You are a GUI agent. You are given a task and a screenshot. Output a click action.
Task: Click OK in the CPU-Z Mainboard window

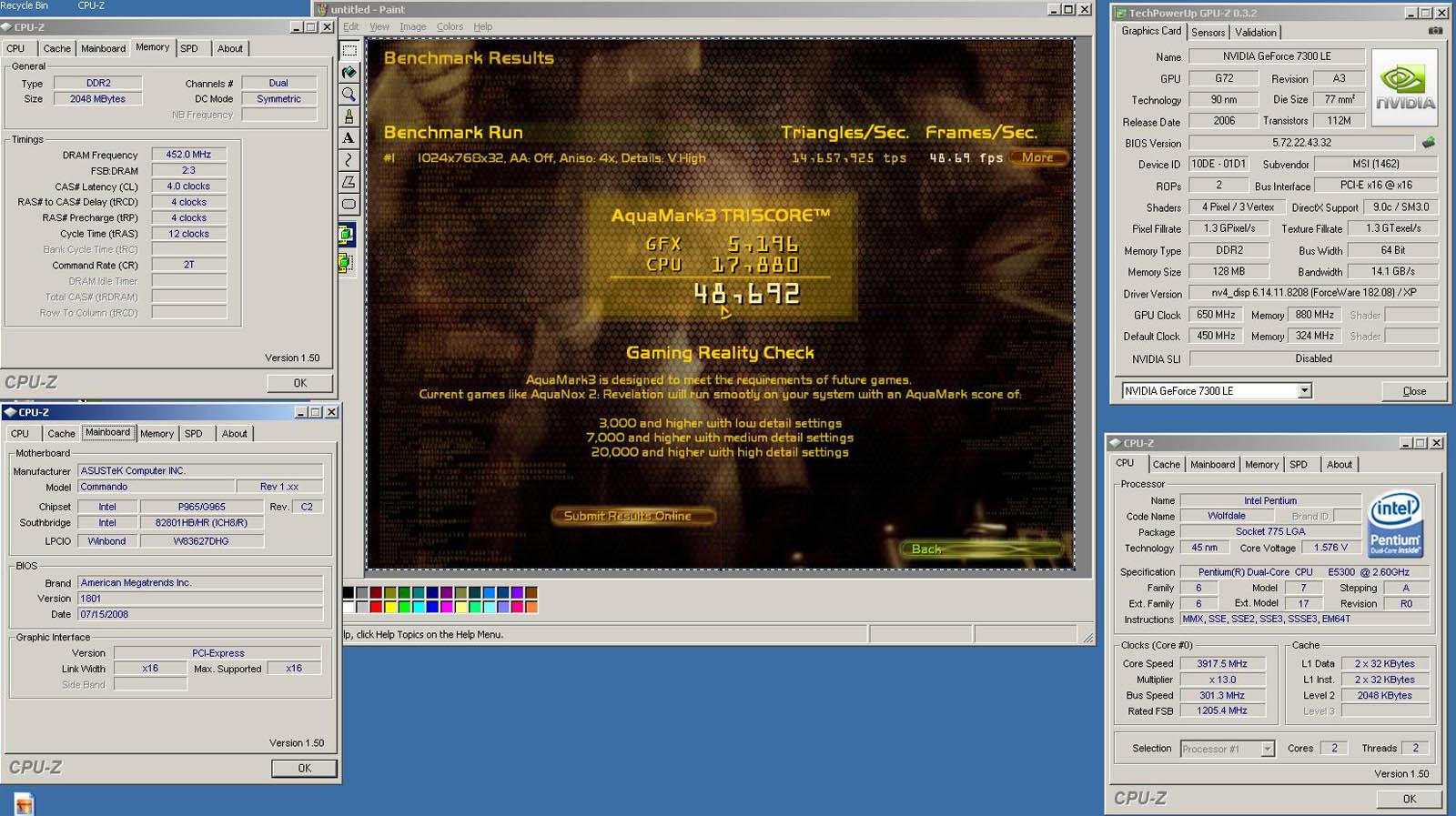305,769
